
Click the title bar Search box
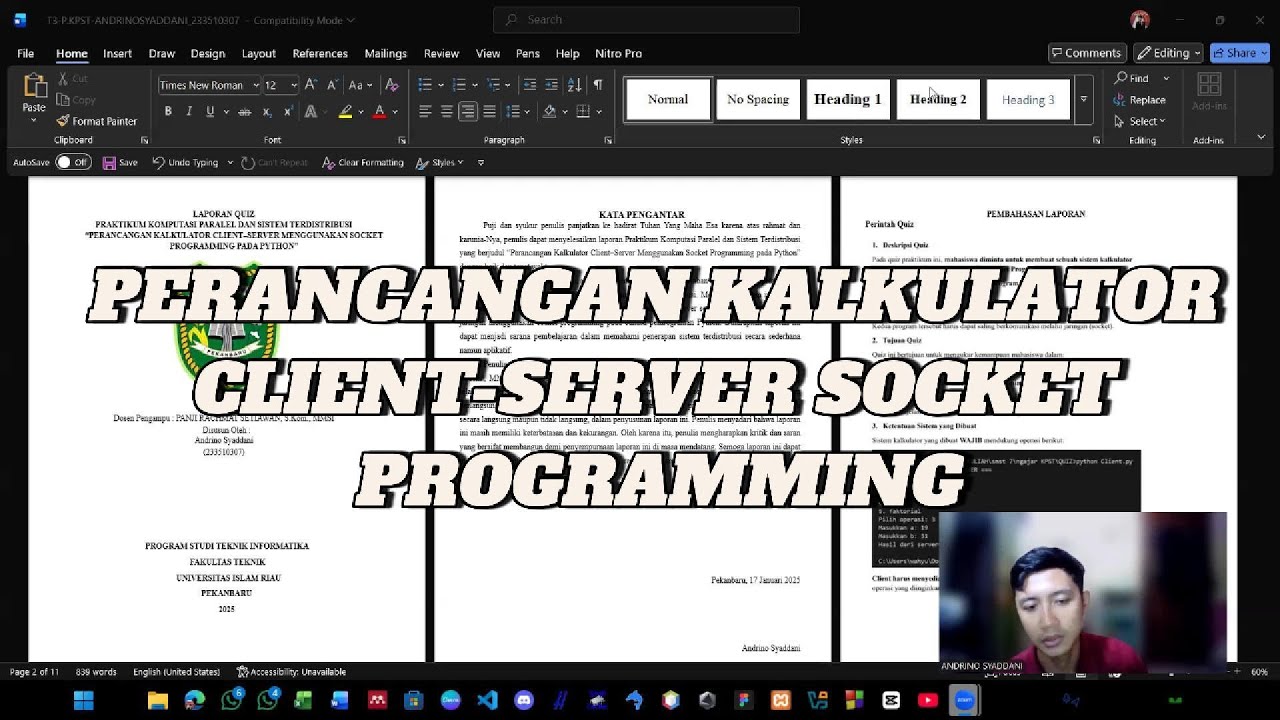pyautogui.click(x=646, y=19)
